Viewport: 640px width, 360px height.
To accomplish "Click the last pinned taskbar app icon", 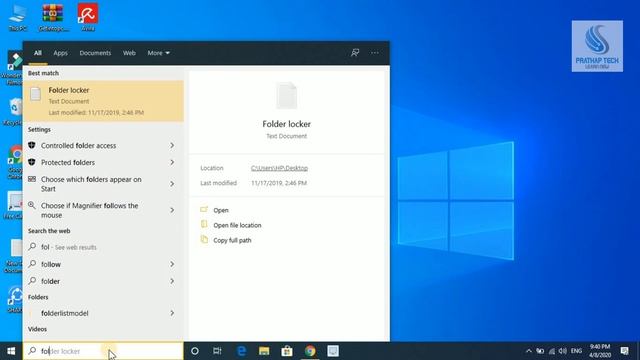I will 333,351.
